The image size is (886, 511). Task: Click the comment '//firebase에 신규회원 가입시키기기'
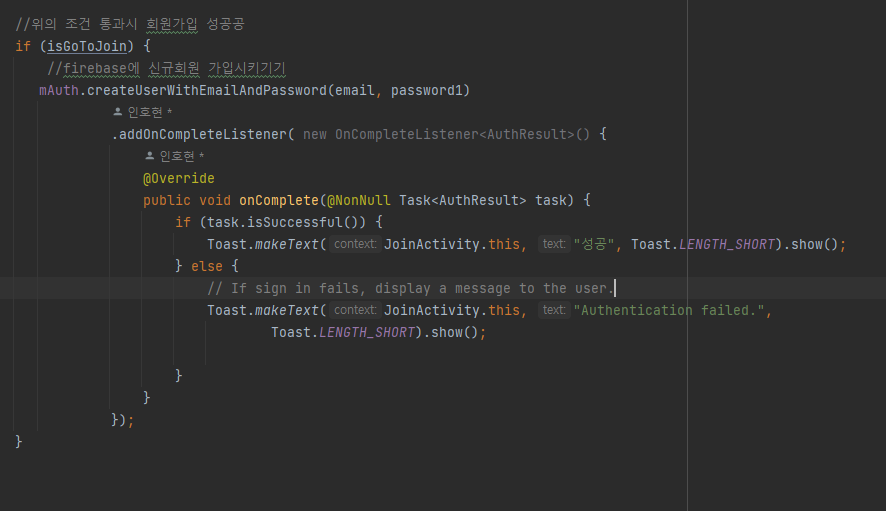167,68
